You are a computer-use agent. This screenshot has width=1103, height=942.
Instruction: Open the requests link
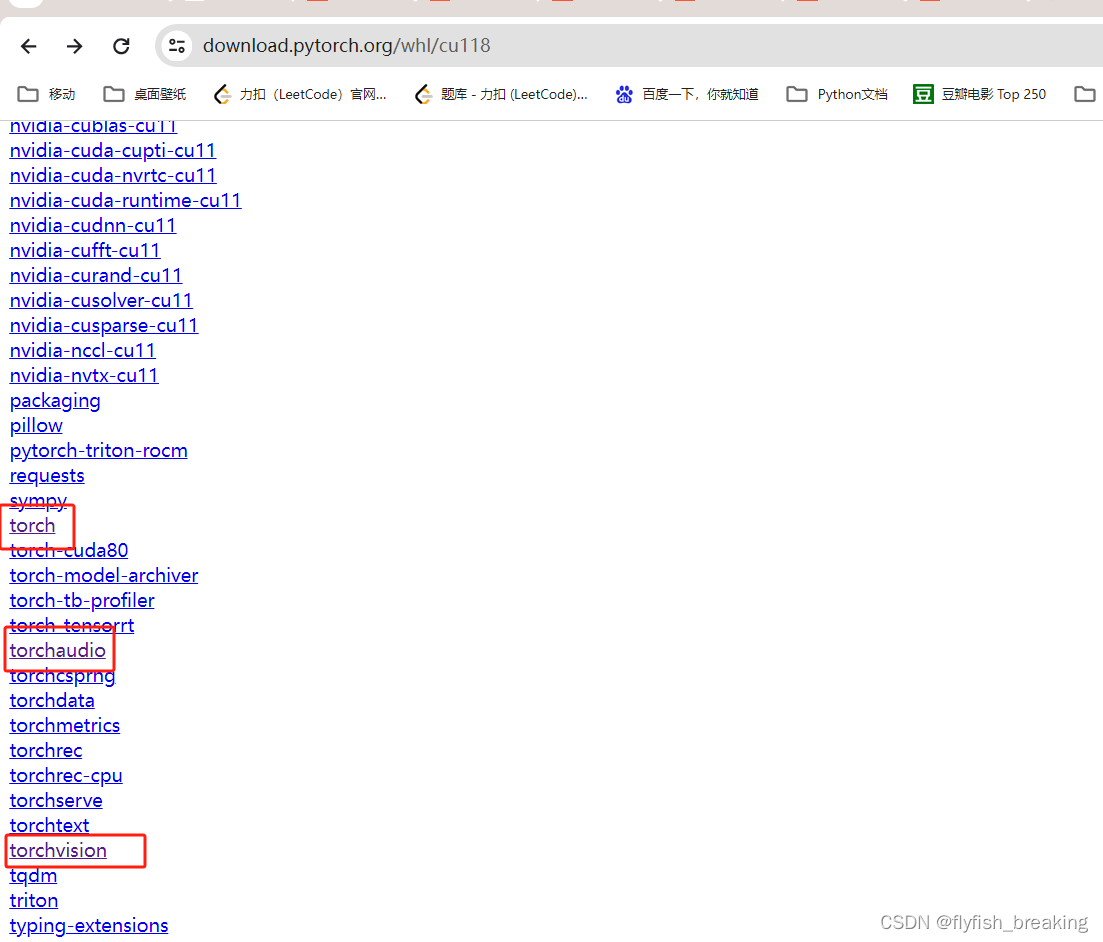click(x=47, y=476)
